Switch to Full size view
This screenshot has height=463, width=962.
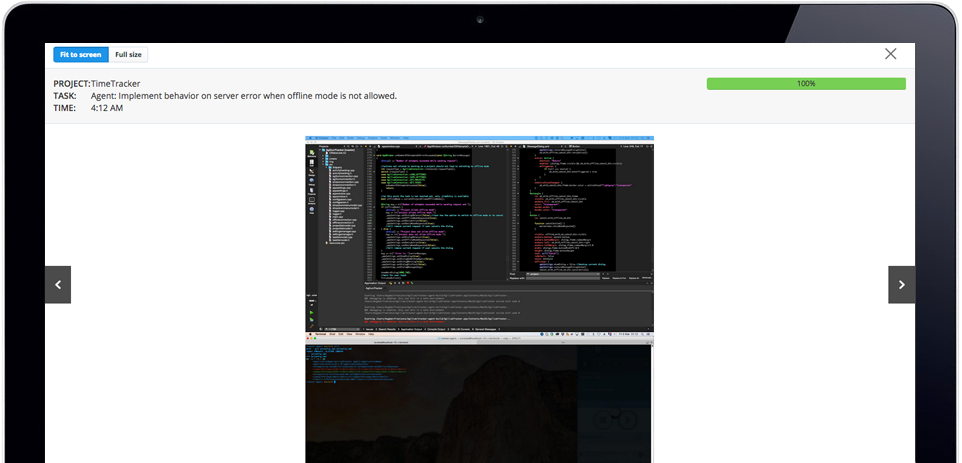pyautogui.click(x=128, y=55)
